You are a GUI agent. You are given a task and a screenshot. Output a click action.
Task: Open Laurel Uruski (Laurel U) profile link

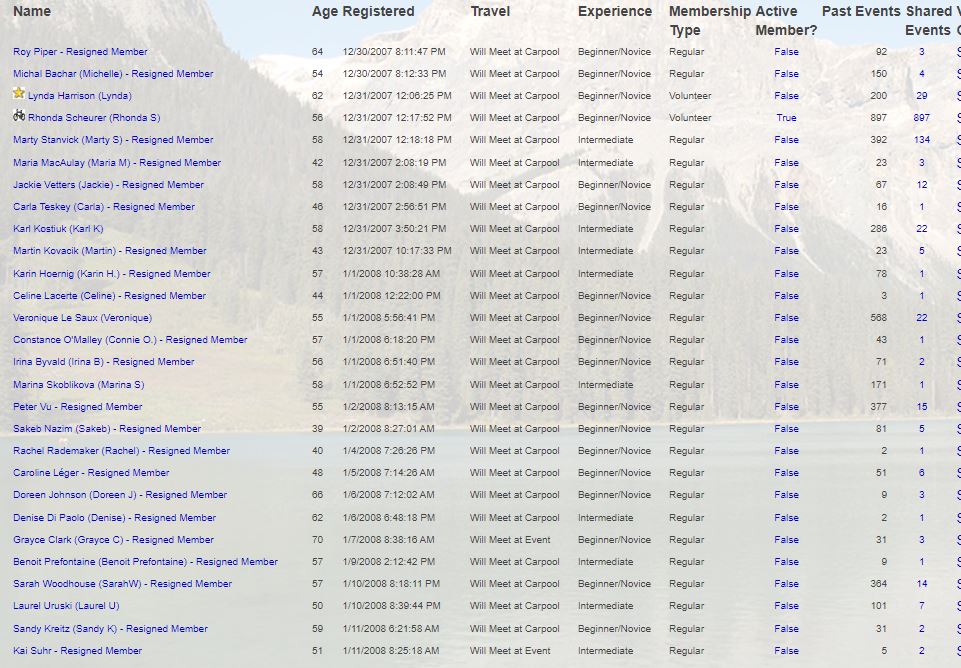click(66, 606)
